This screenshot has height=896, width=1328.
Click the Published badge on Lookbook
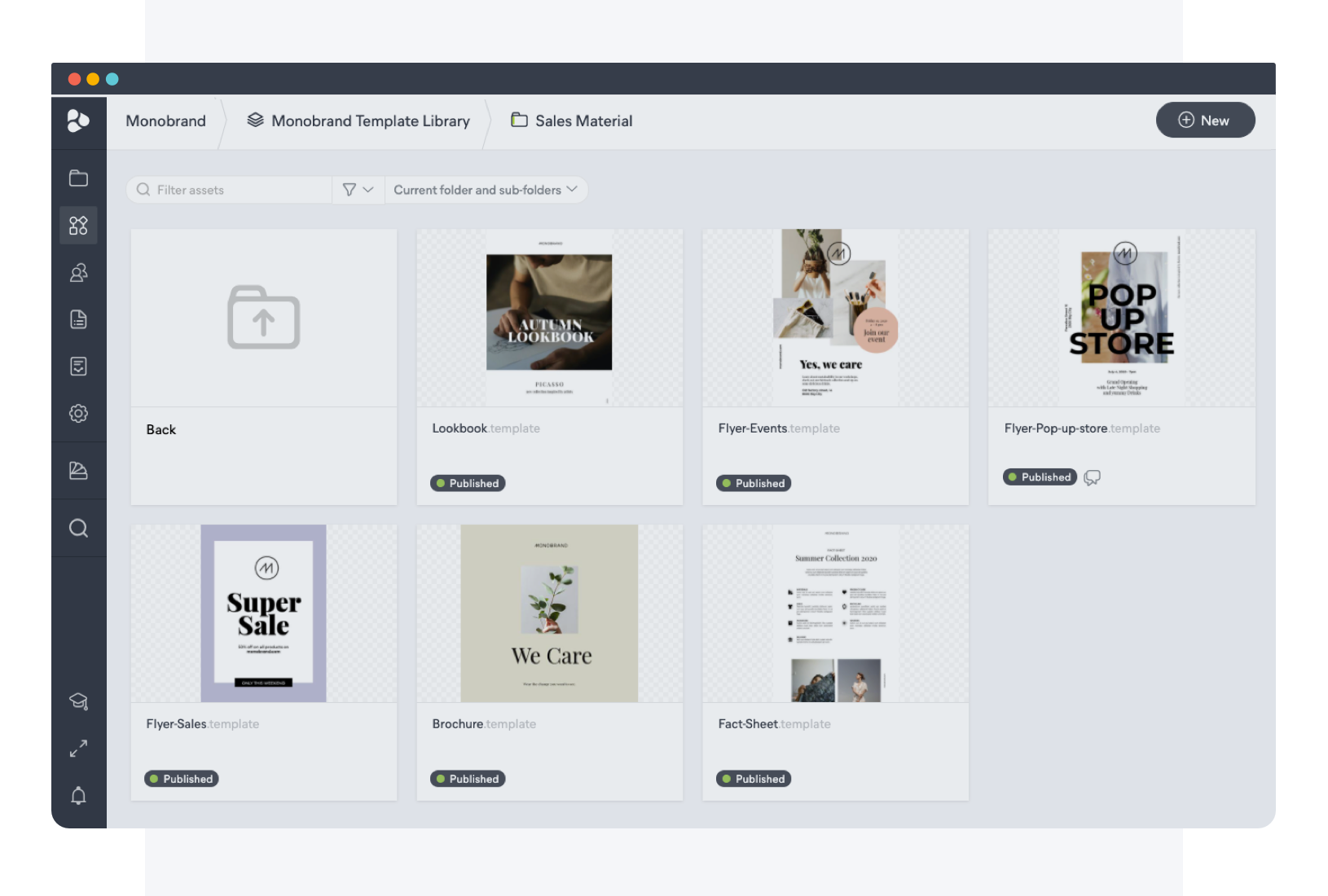468,484
